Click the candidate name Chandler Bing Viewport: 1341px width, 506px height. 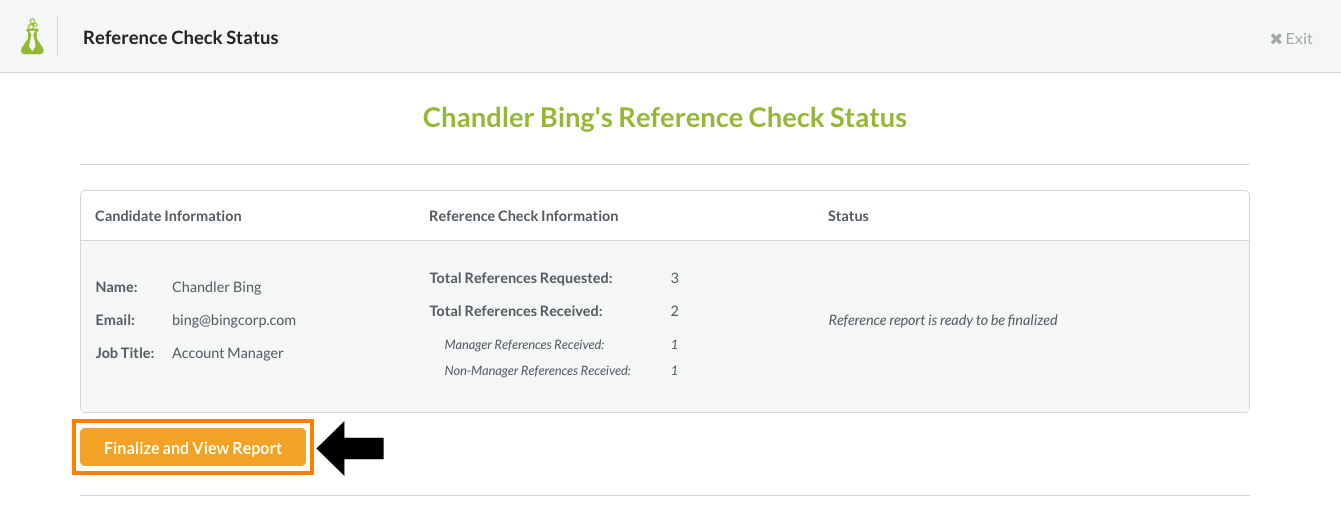click(217, 287)
